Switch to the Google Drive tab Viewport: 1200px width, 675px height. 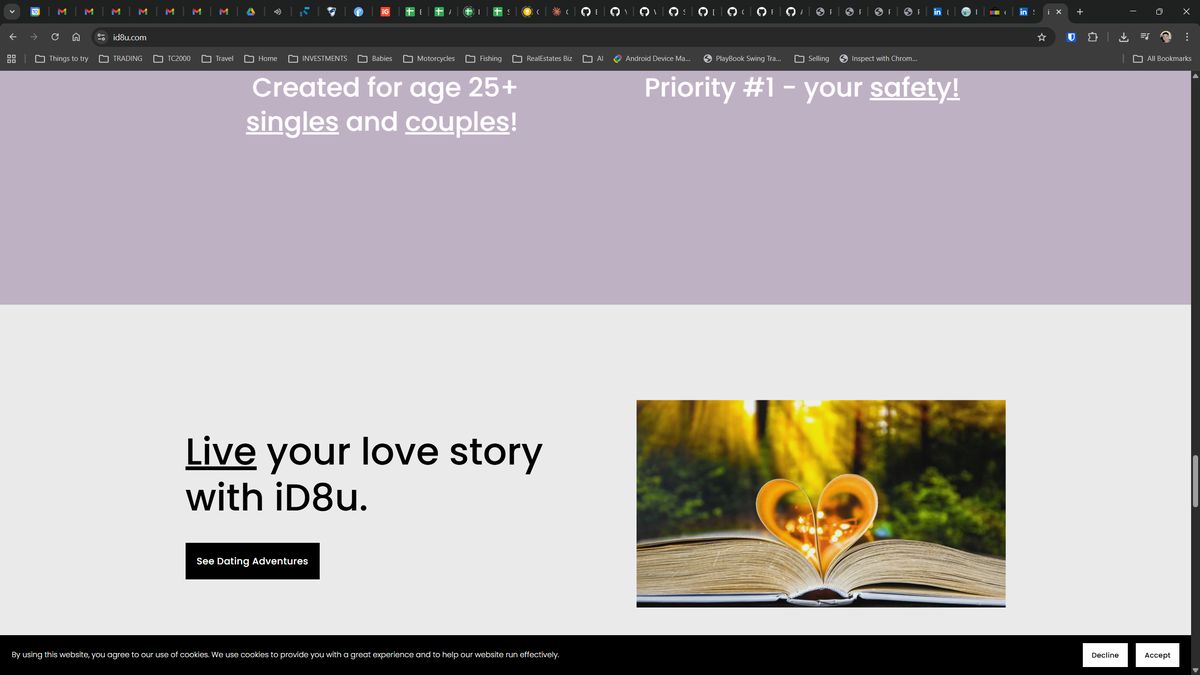(251, 12)
